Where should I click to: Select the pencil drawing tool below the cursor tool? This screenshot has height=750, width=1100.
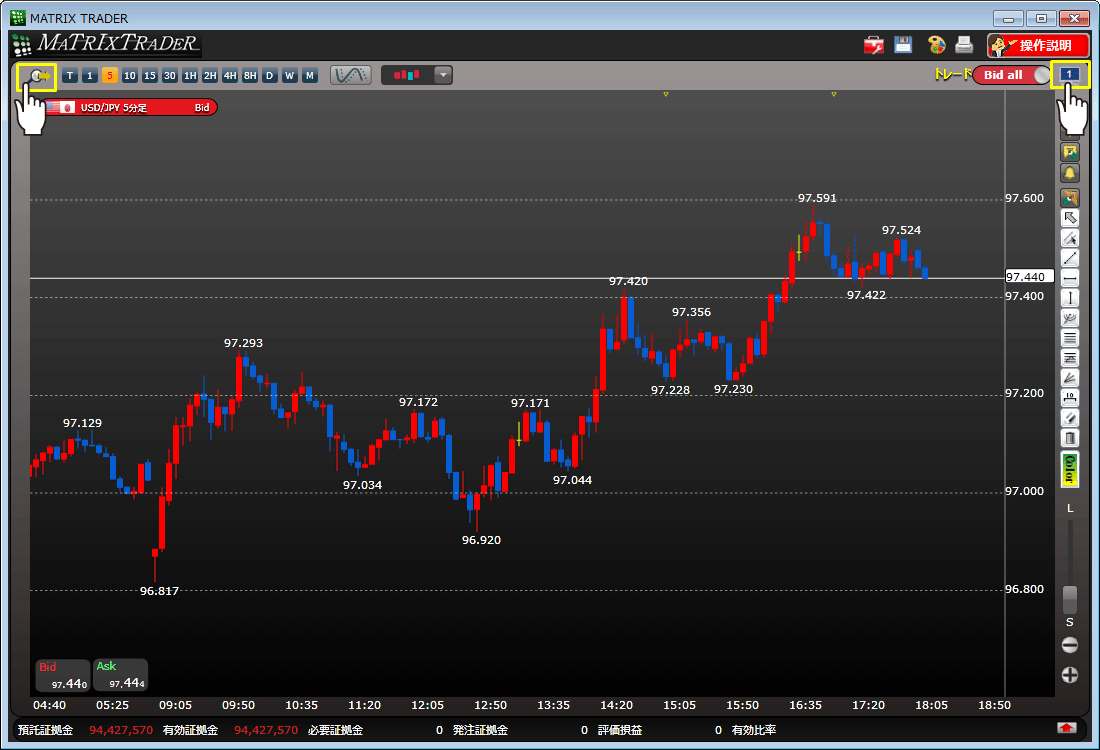coord(1070,238)
